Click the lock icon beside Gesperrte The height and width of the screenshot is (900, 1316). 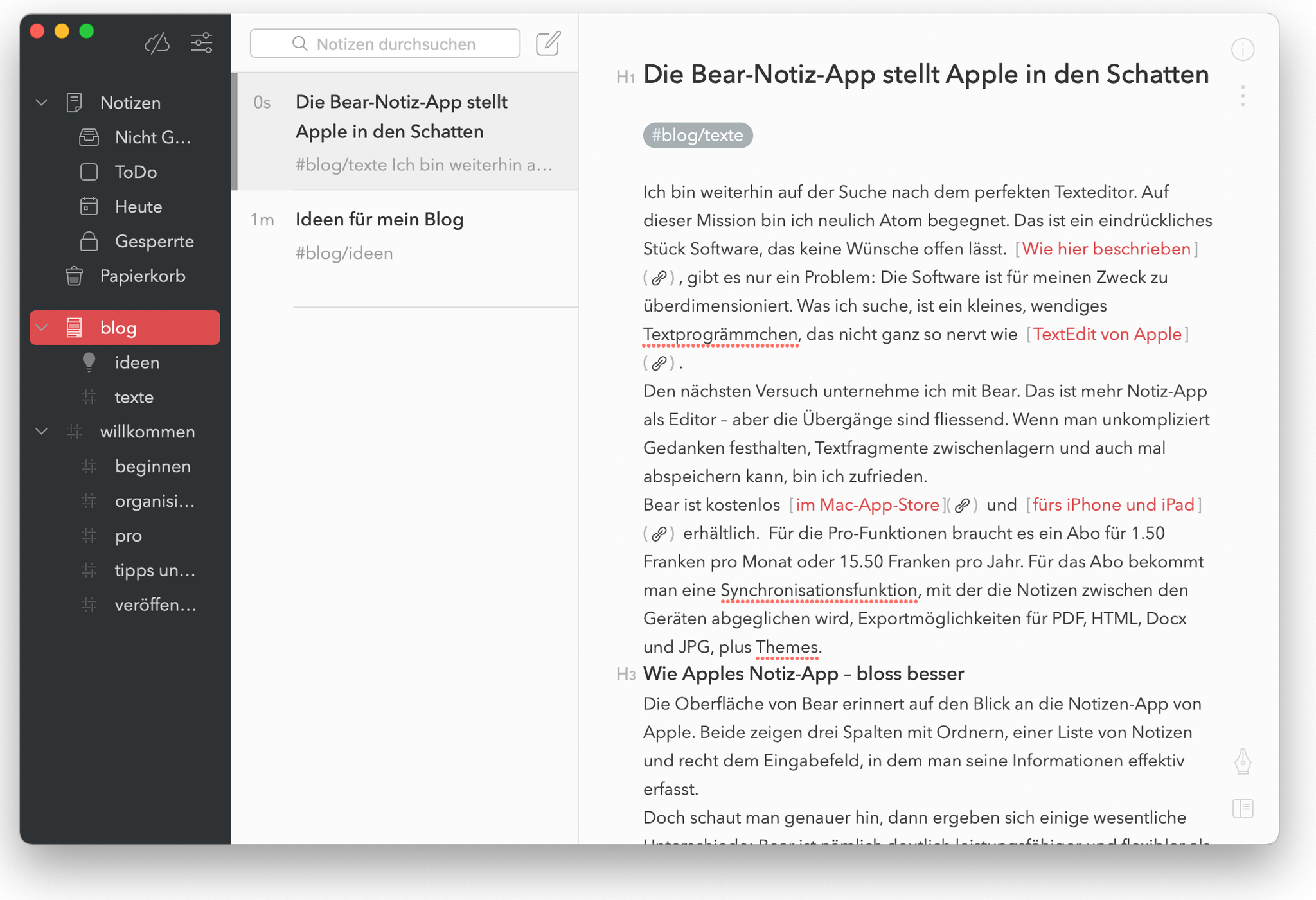[89, 241]
